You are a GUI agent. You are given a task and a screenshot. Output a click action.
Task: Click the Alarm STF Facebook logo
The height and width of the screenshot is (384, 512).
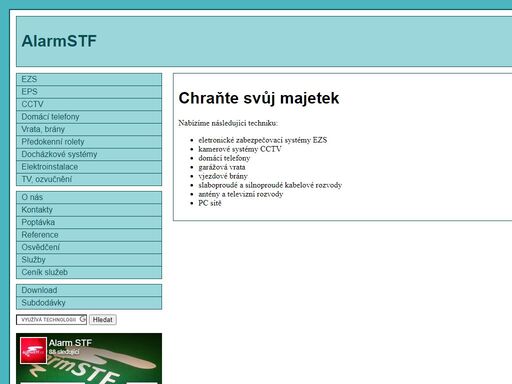click(x=33, y=350)
